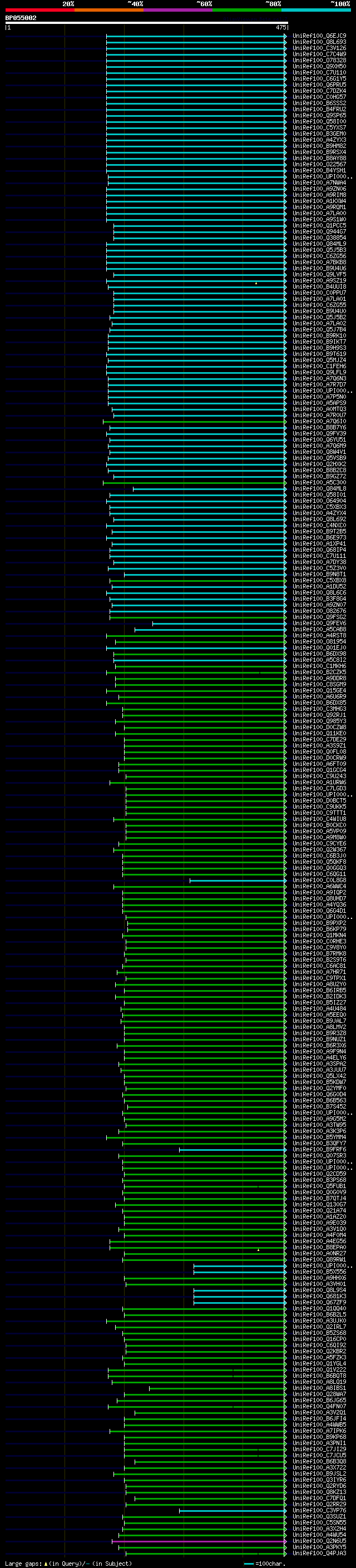356x1568 pixels.
Task: Open hit UniRef100_C6G1Y5
Action: click(319, 78)
